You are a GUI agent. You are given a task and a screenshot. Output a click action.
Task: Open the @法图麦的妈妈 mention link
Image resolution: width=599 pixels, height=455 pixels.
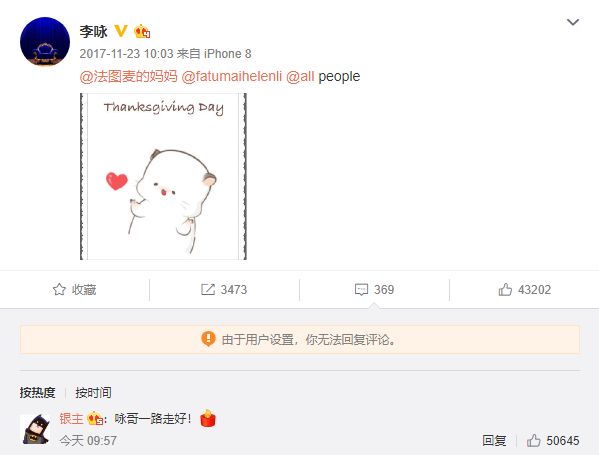pos(129,76)
